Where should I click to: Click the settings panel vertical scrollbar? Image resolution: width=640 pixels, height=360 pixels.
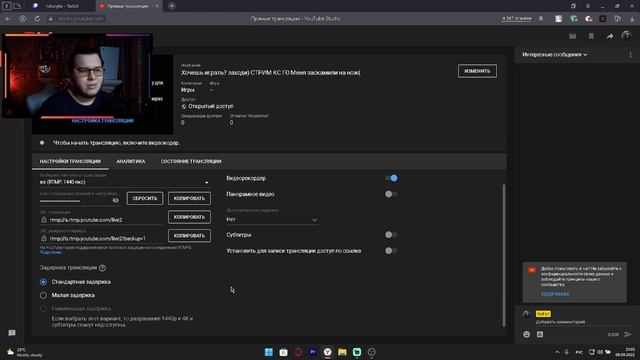pyautogui.click(x=504, y=255)
